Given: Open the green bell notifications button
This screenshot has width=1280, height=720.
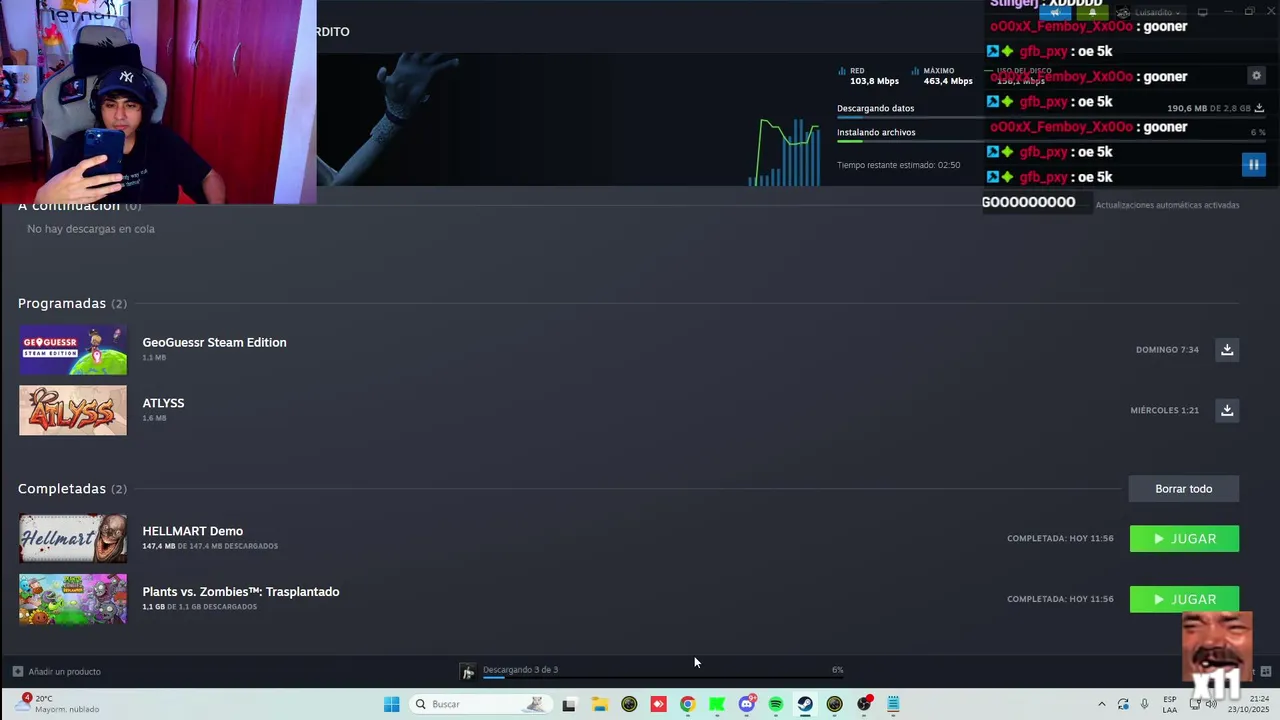Looking at the screenshot, I should click(1092, 13).
